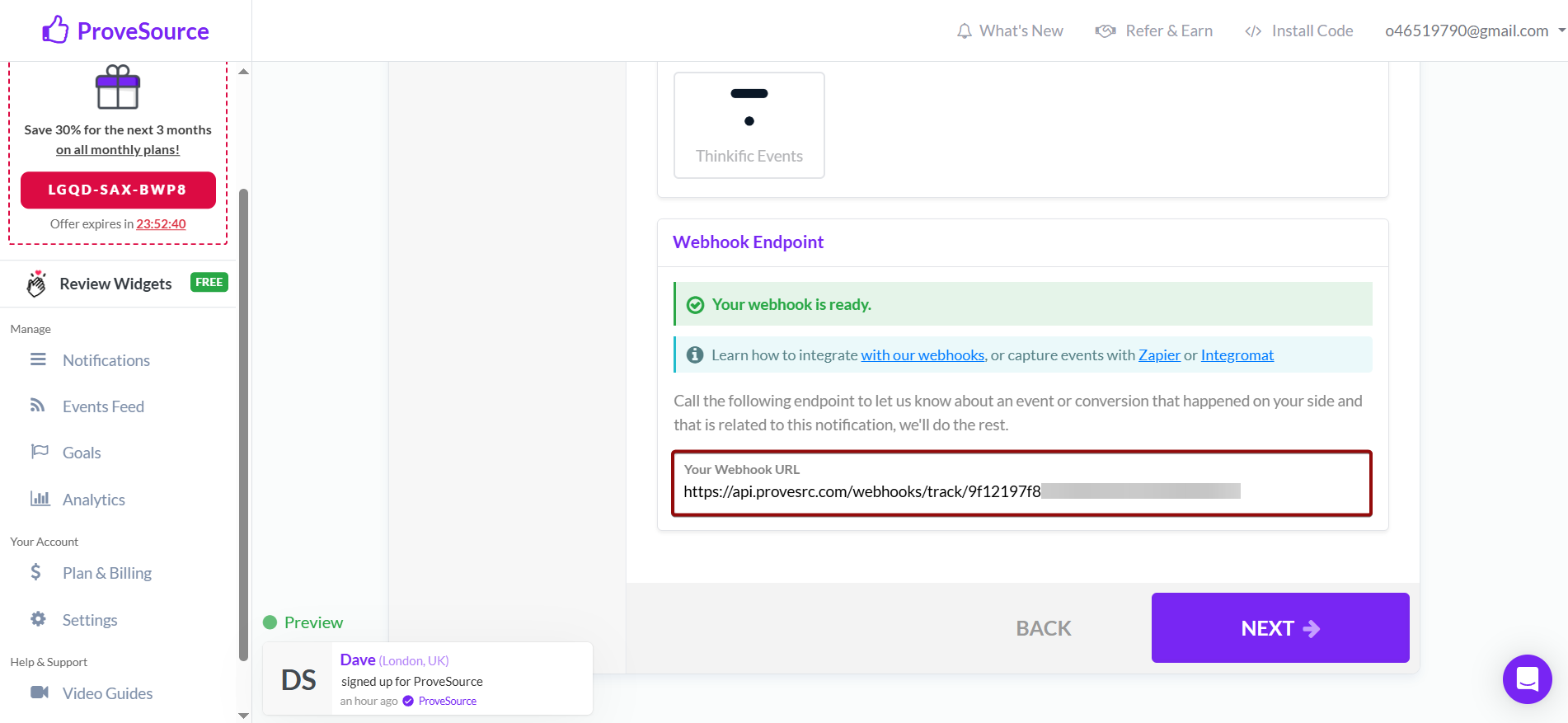Click the Settings gear icon

point(38,618)
